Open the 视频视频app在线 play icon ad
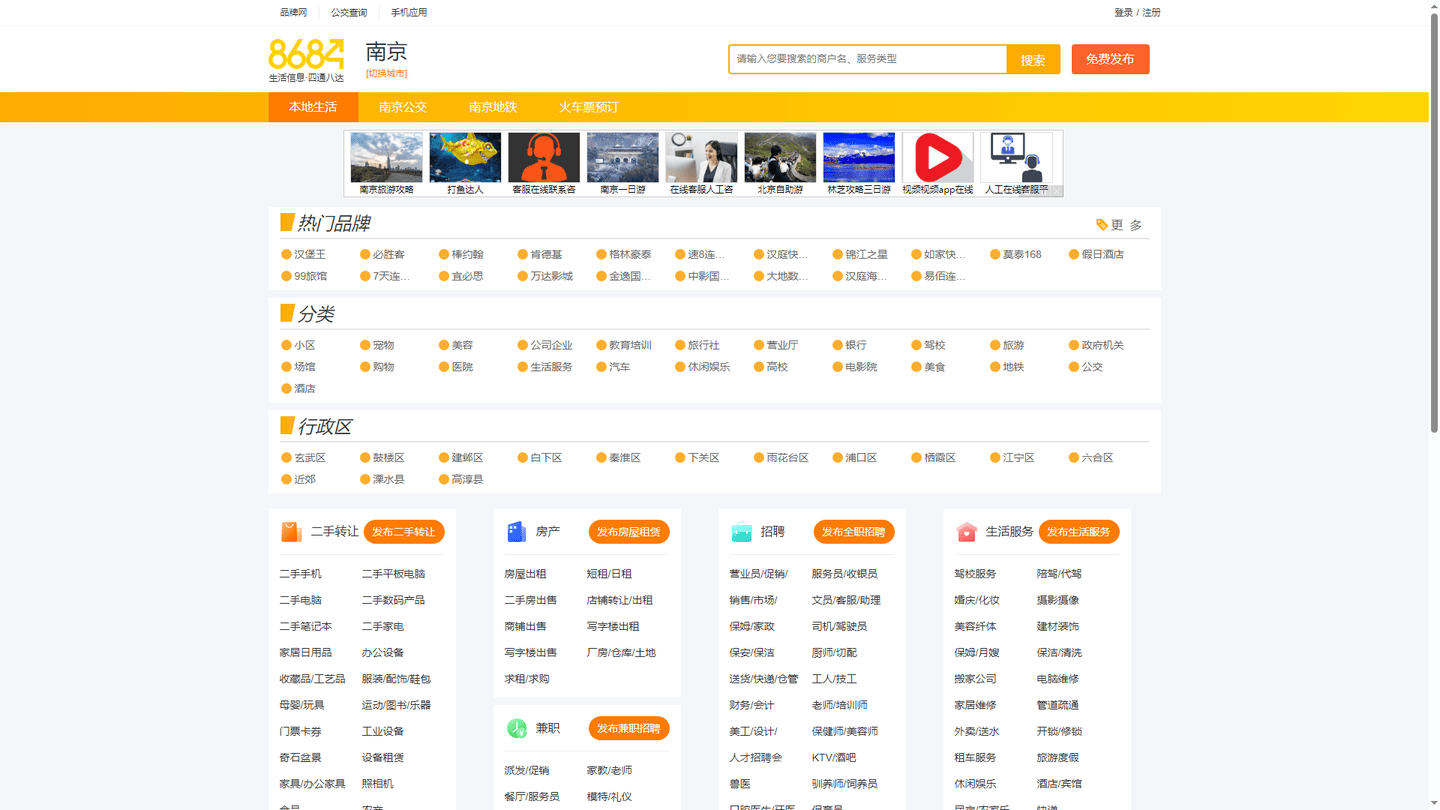The image size is (1440, 810). pyautogui.click(x=937, y=164)
